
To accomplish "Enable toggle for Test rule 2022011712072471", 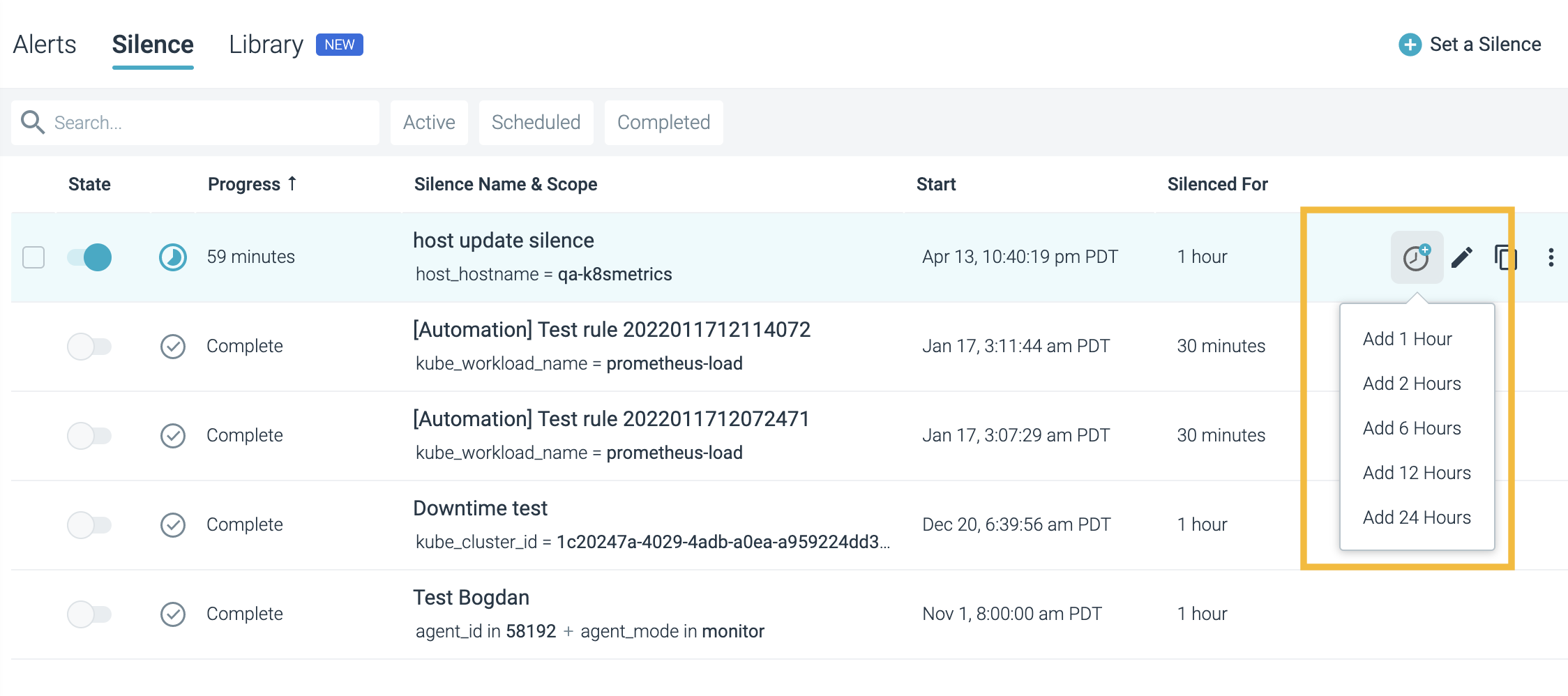I will [x=89, y=436].
